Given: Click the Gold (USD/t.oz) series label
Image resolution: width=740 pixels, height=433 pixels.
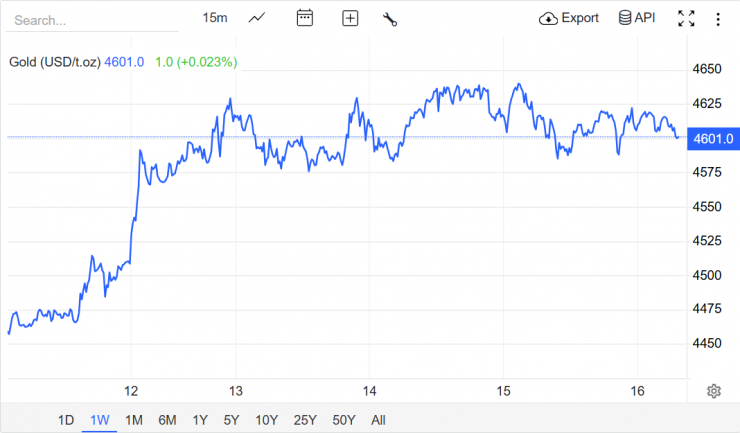Looking at the screenshot, I should click(x=55, y=62).
